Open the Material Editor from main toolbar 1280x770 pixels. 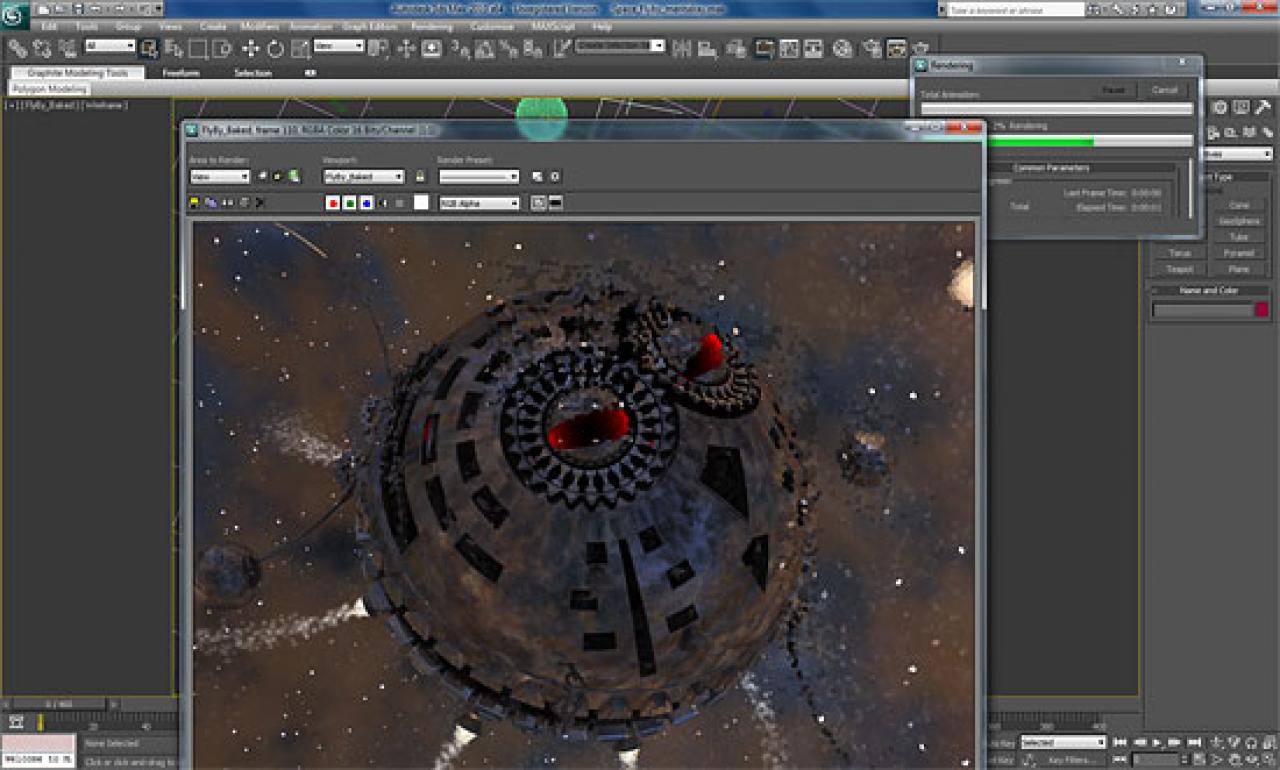843,48
